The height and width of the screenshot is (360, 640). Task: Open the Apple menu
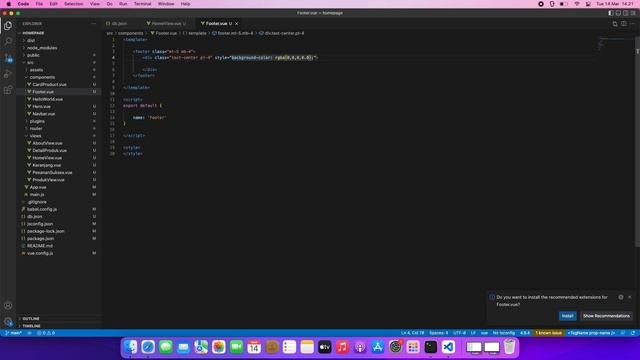pos(9,4)
